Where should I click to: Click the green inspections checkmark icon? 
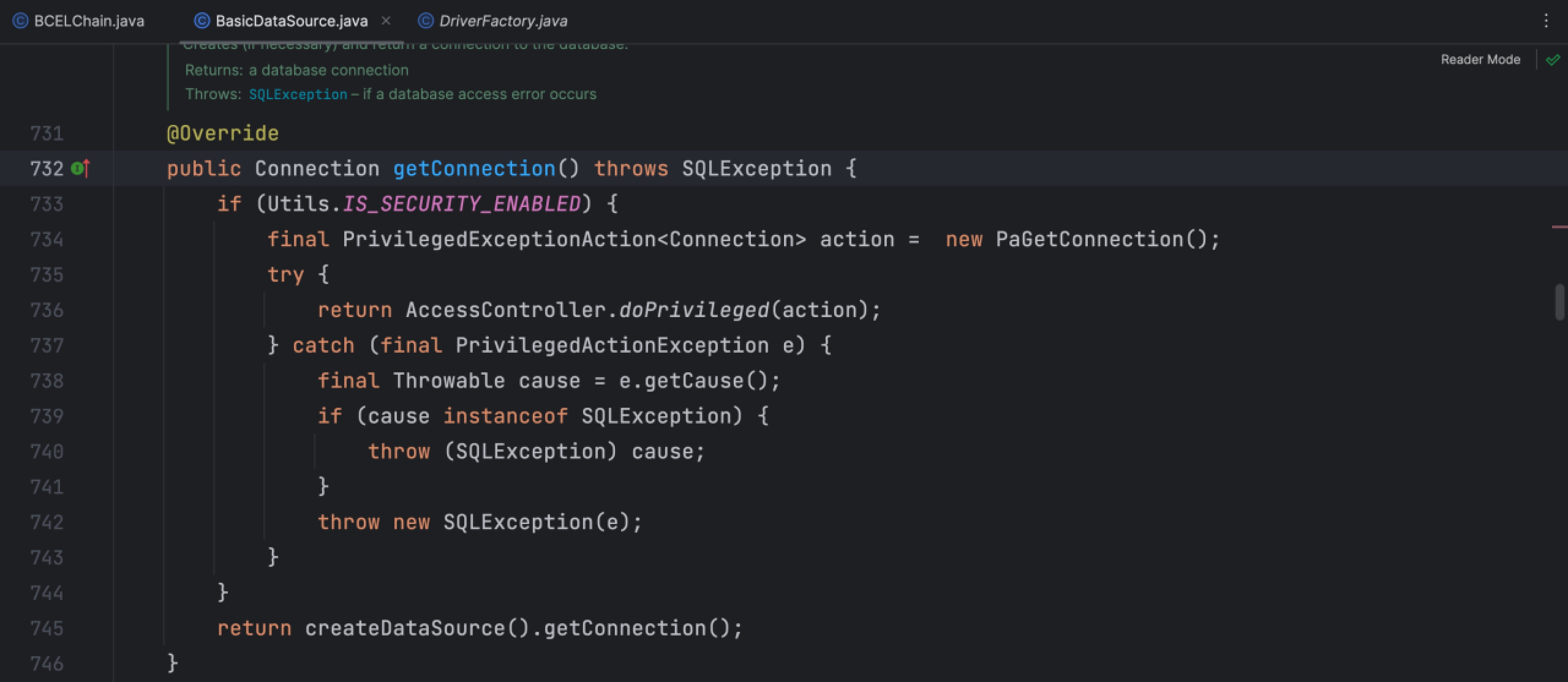point(1553,60)
